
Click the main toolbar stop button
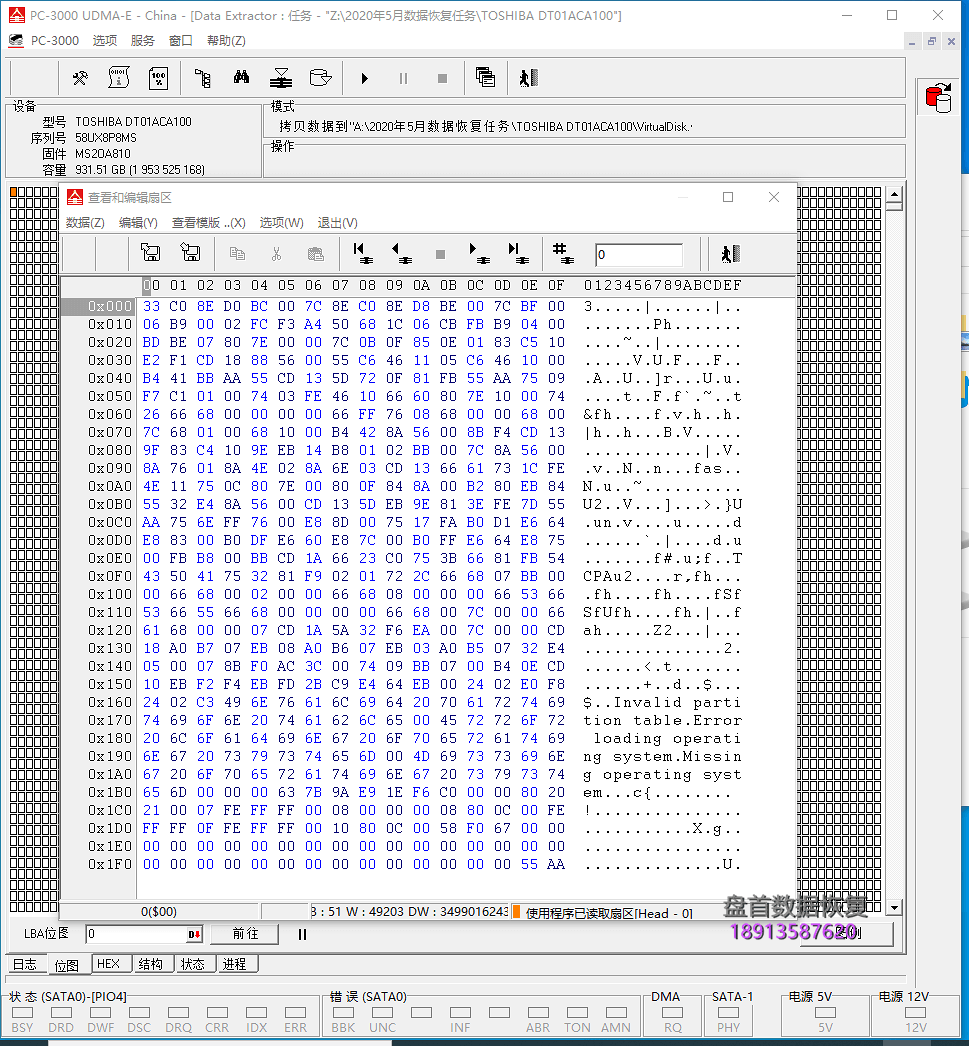(x=441, y=79)
